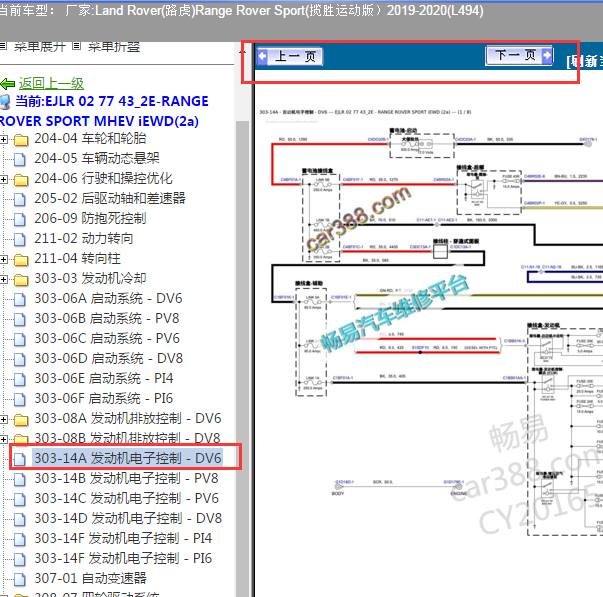This screenshot has width=603, height=597.
Task: Open 303-14C 发动机电子控制 - PV6
Action: (127, 498)
